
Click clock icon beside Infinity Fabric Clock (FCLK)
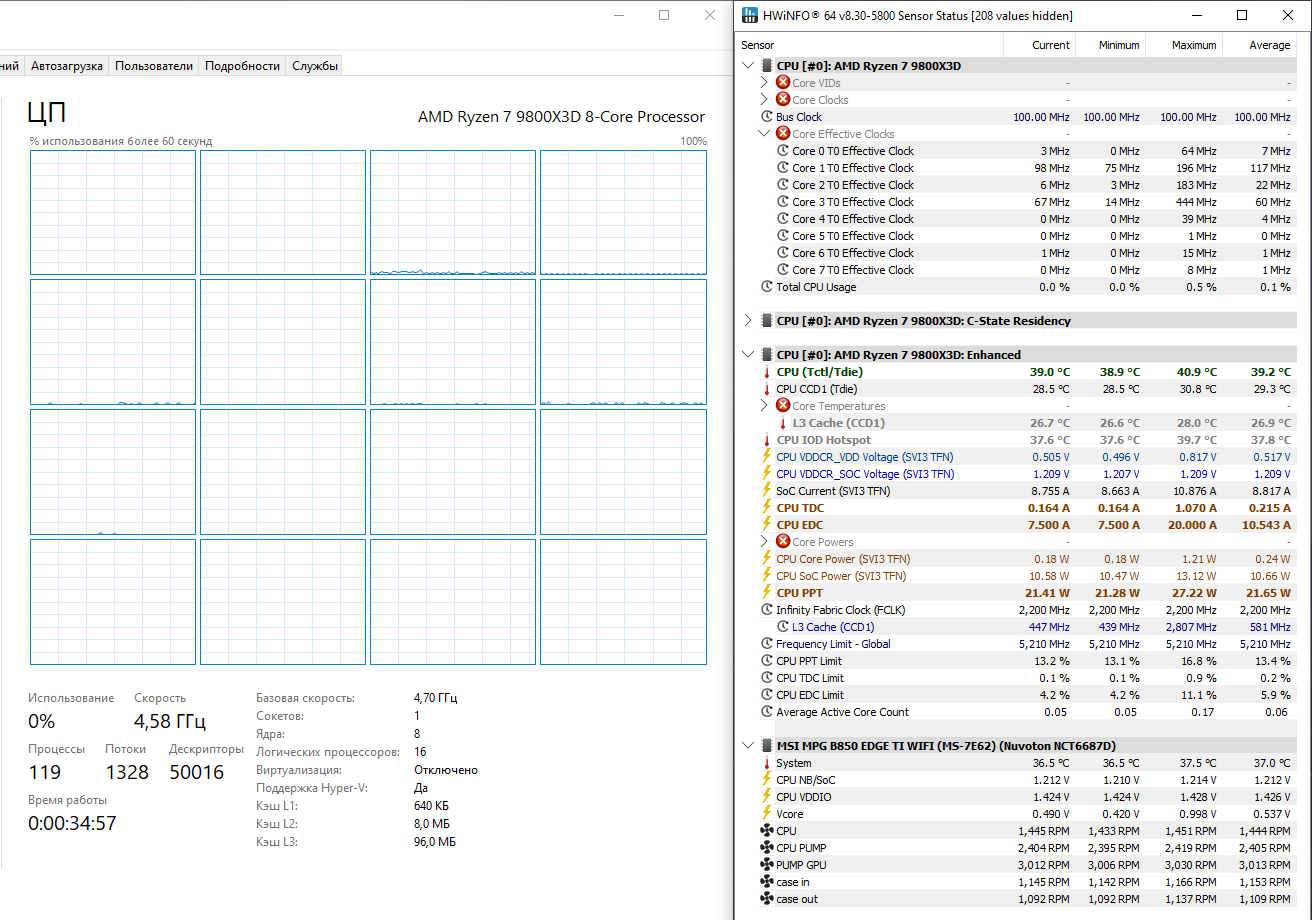[767, 610]
